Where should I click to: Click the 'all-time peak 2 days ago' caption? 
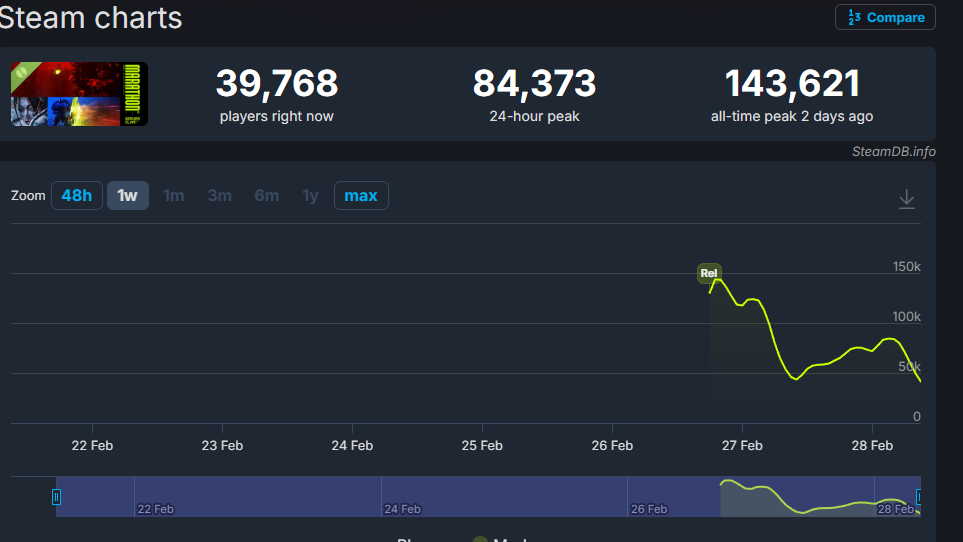792,117
